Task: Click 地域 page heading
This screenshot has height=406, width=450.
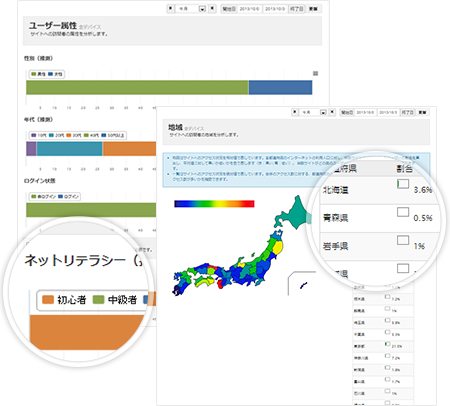Action: coord(175,127)
